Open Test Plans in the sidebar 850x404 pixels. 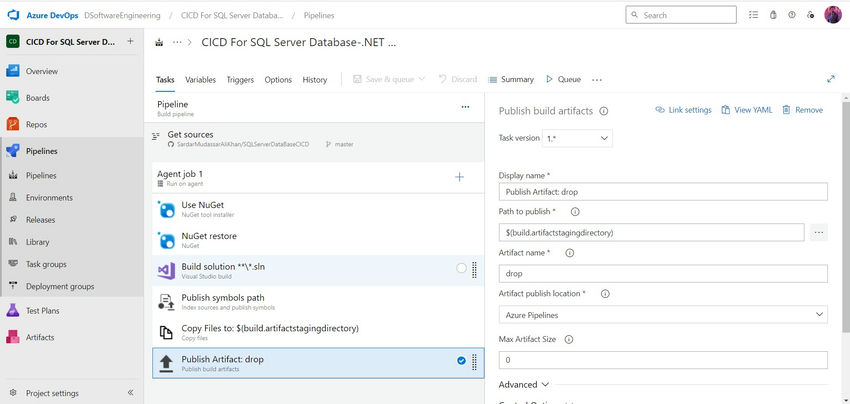(x=42, y=310)
